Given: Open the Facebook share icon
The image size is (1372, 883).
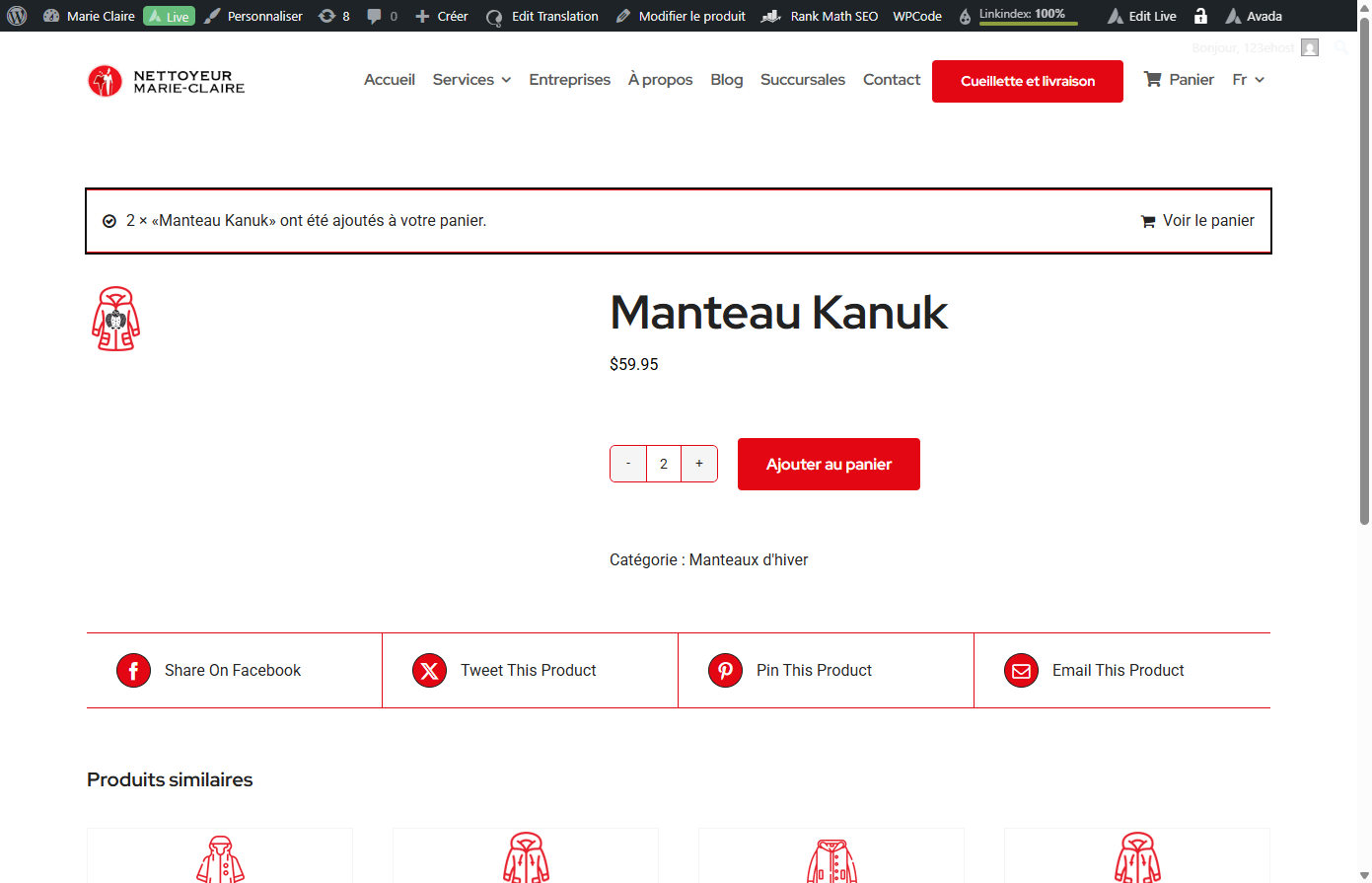Looking at the screenshot, I should 133,670.
